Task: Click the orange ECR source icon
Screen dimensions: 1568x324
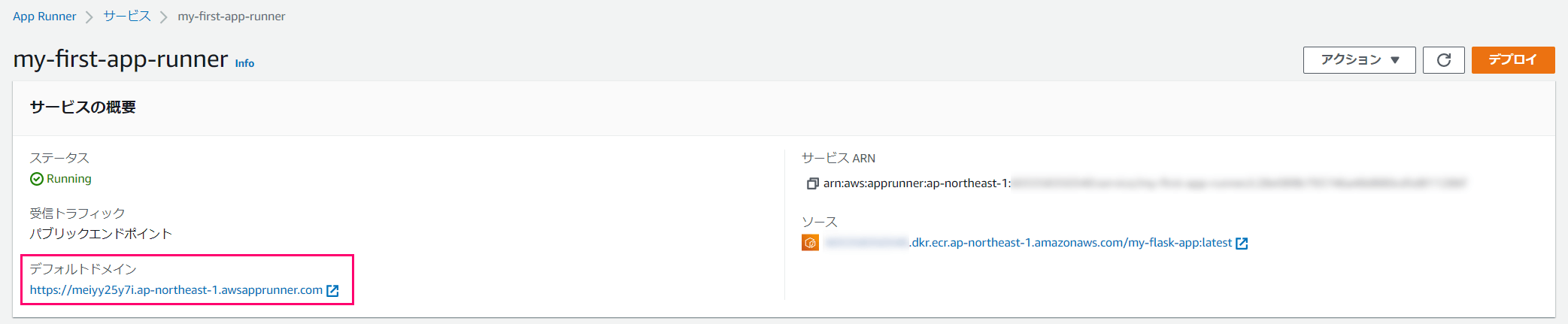Action: [x=810, y=243]
